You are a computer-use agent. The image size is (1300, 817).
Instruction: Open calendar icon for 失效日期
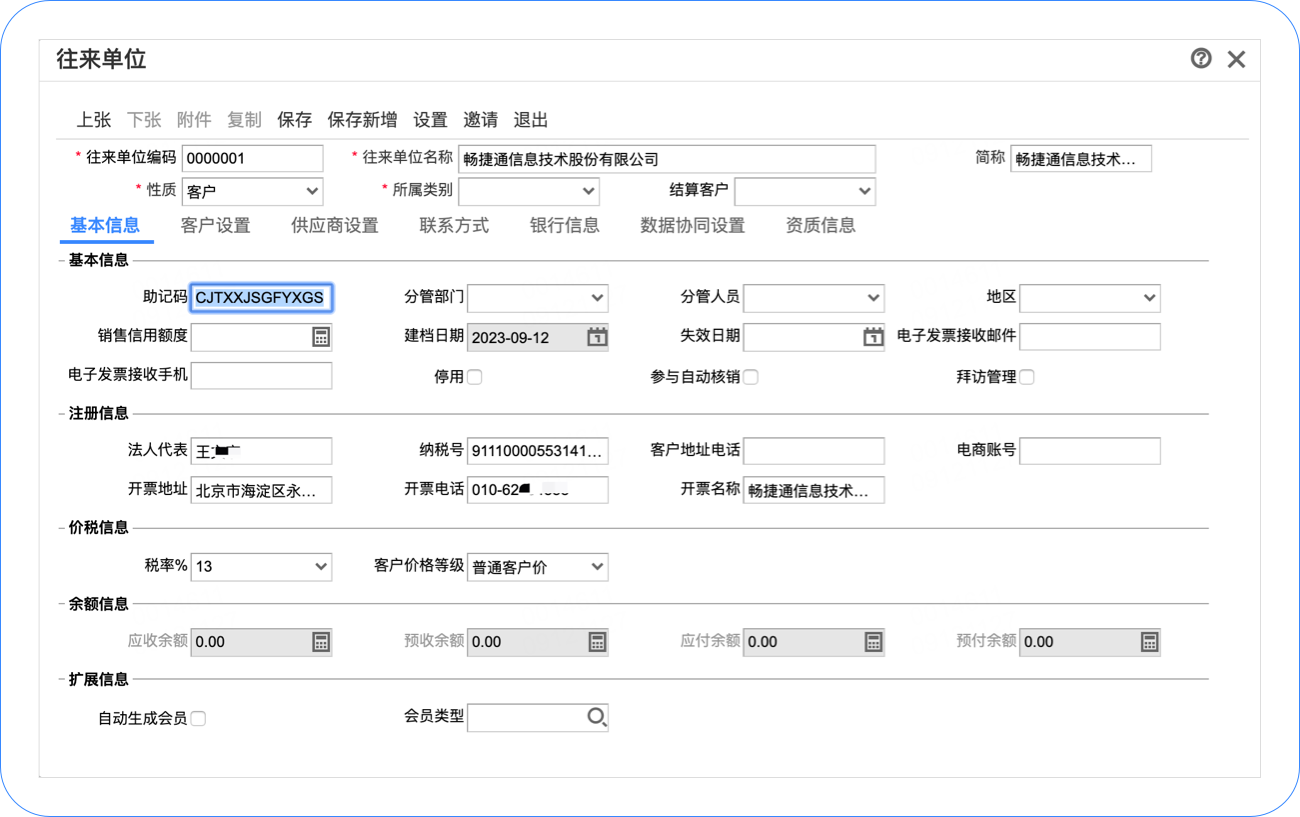coord(873,337)
